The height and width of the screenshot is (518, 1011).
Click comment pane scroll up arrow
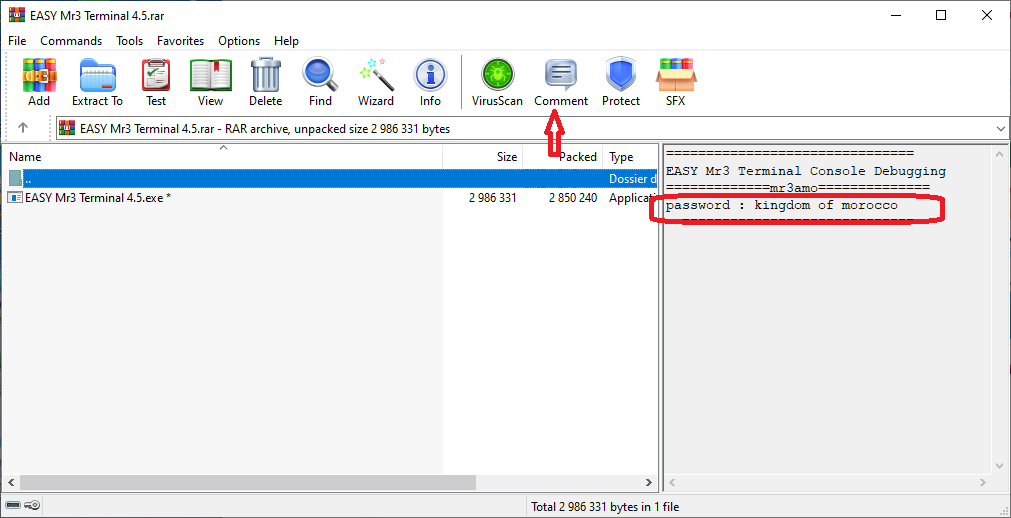click(x=1000, y=154)
